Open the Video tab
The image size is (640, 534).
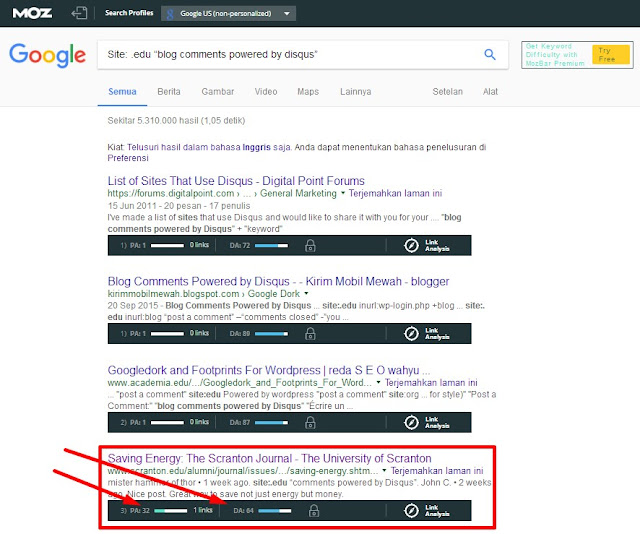pos(266,91)
